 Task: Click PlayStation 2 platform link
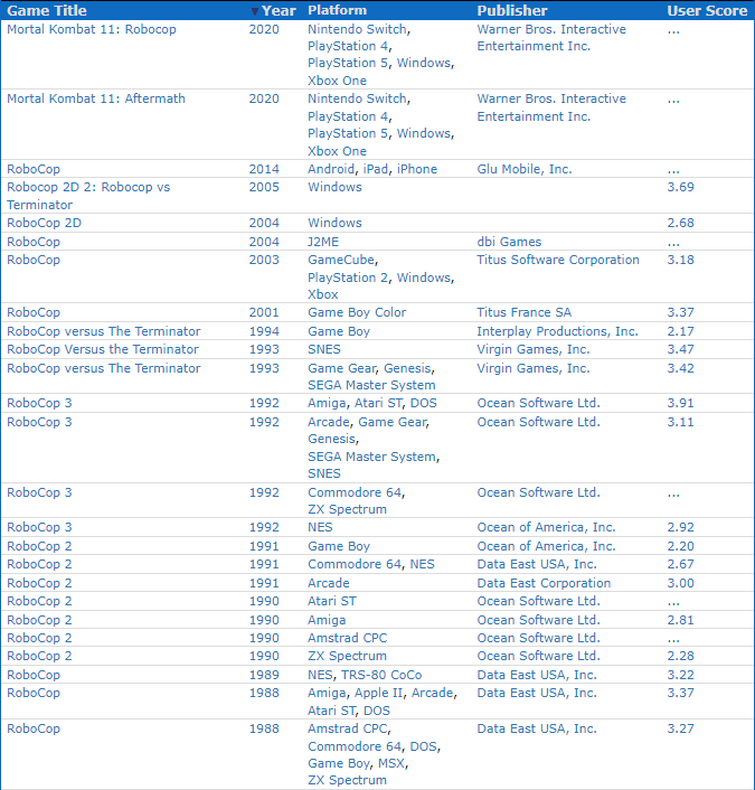[x=348, y=278]
